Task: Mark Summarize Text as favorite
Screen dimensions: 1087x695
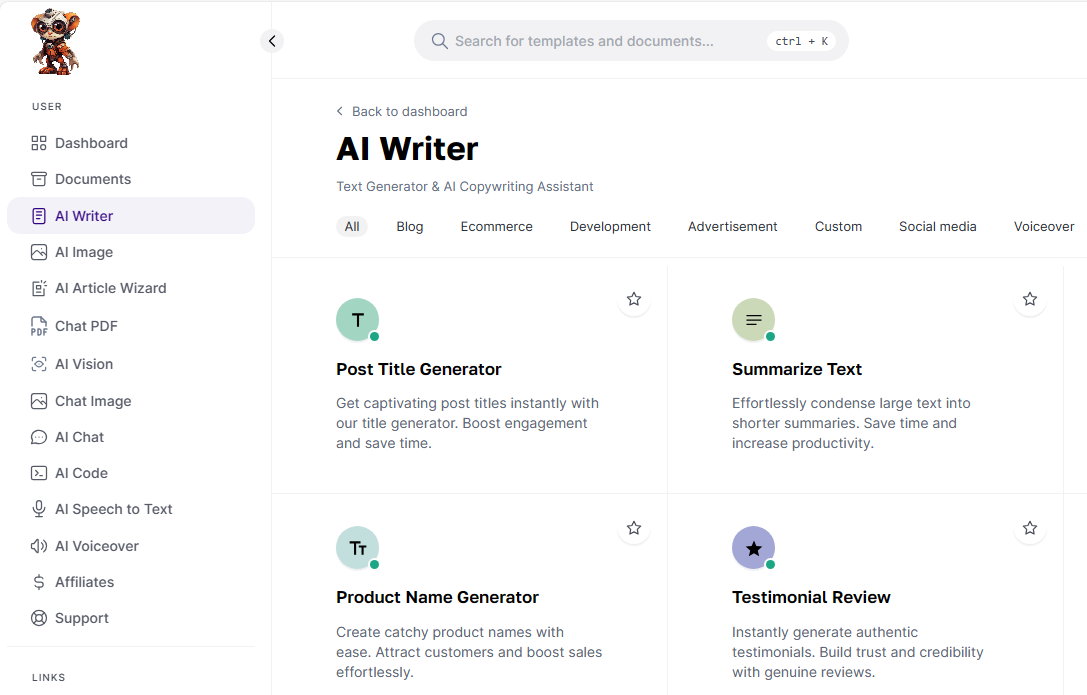Action: (x=1029, y=298)
